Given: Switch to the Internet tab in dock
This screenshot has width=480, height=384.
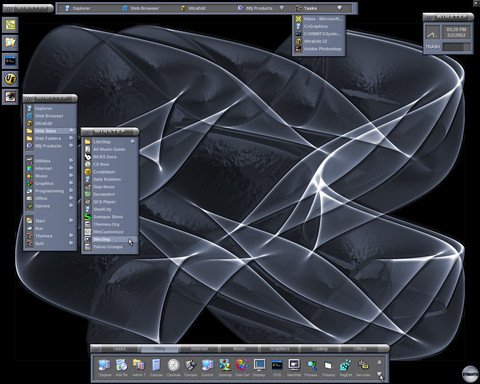Looking at the screenshot, I should pos(199,349).
